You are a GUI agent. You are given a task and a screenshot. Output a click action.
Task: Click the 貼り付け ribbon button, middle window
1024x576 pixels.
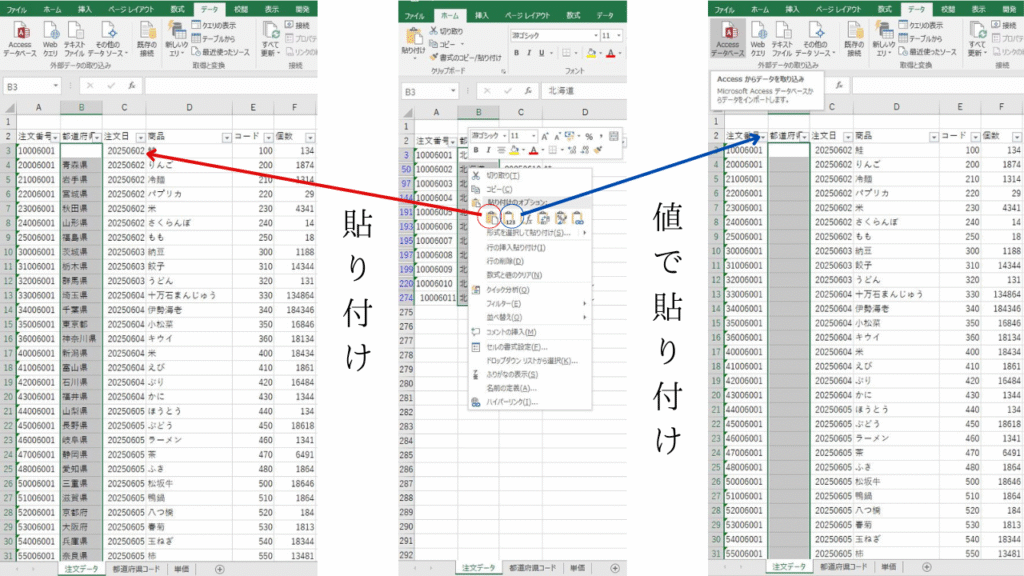[414, 43]
